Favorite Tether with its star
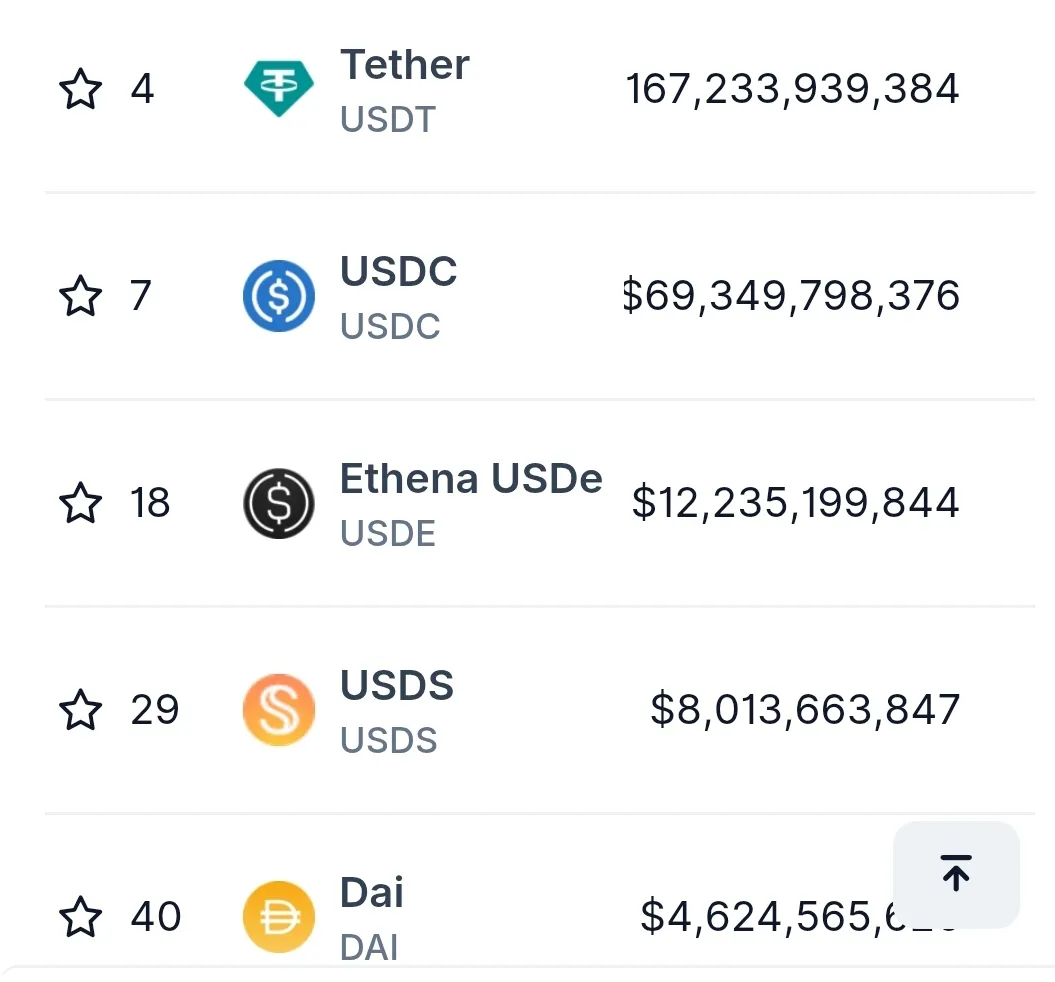 (81, 90)
